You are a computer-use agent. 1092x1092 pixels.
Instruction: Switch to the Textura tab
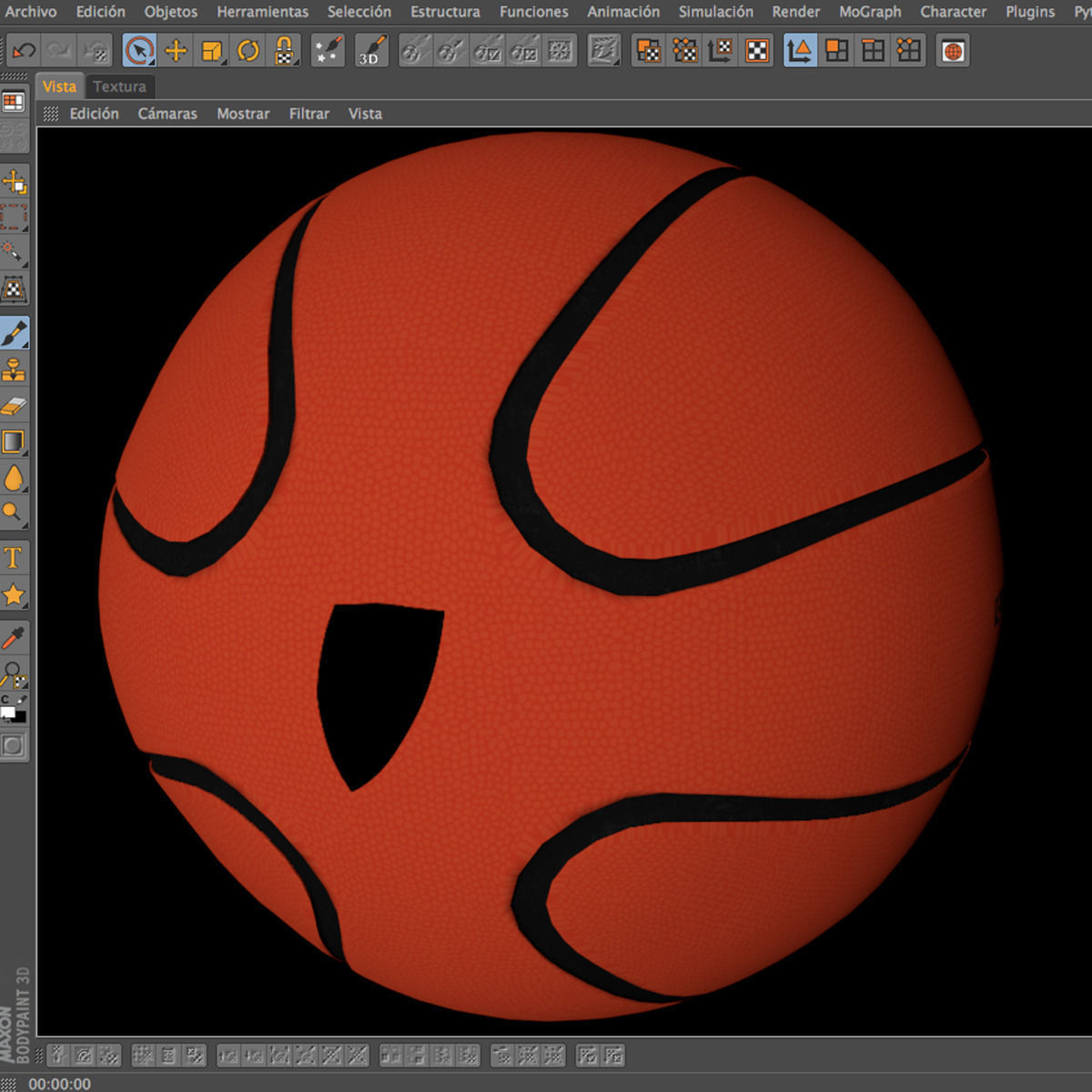tap(119, 86)
